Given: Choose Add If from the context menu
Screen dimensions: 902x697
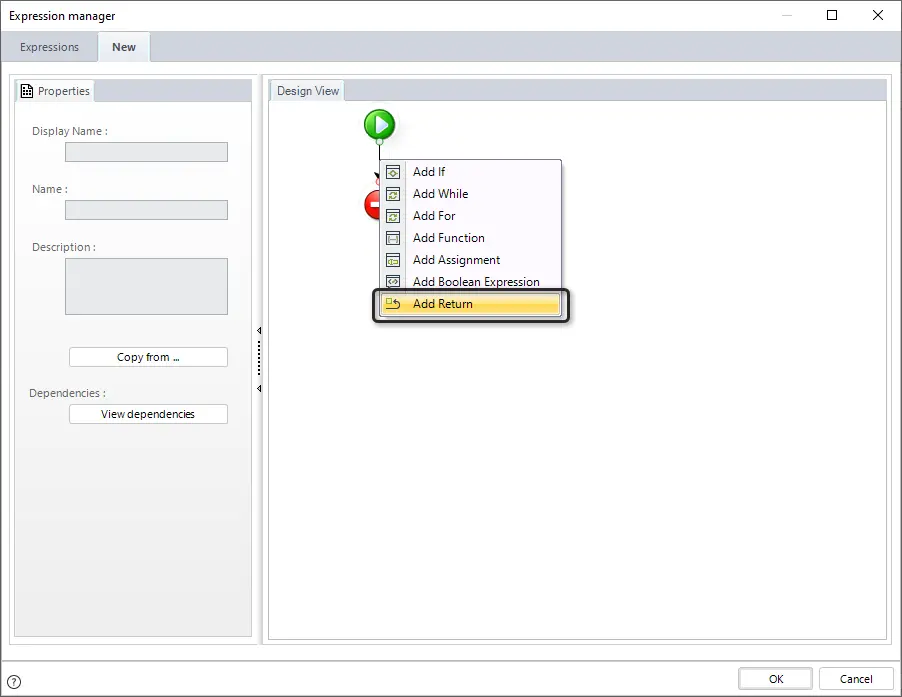Looking at the screenshot, I should pyautogui.click(x=470, y=172).
